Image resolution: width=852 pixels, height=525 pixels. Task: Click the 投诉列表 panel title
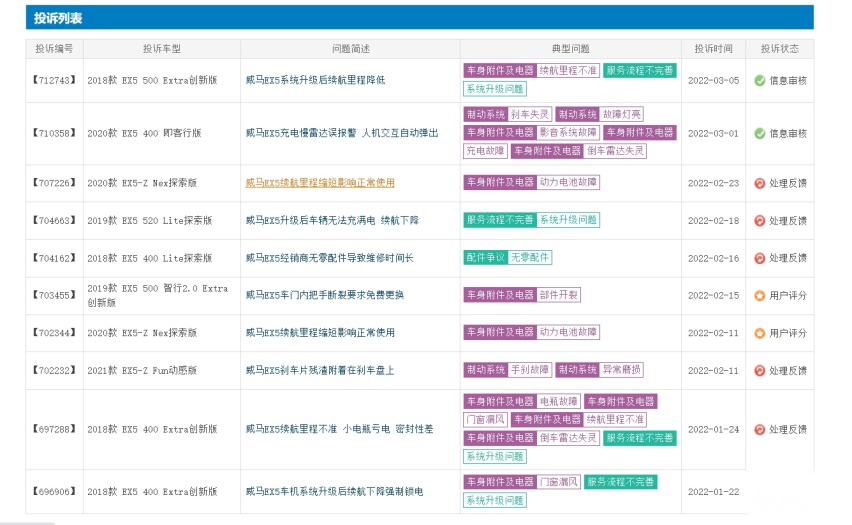coord(58,18)
